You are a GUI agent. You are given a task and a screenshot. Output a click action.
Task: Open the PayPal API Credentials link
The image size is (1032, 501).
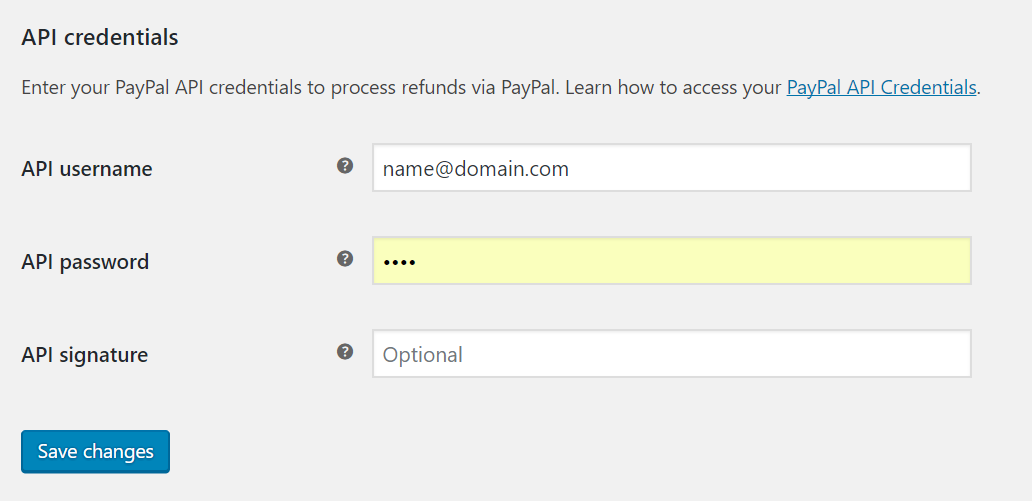tap(881, 88)
